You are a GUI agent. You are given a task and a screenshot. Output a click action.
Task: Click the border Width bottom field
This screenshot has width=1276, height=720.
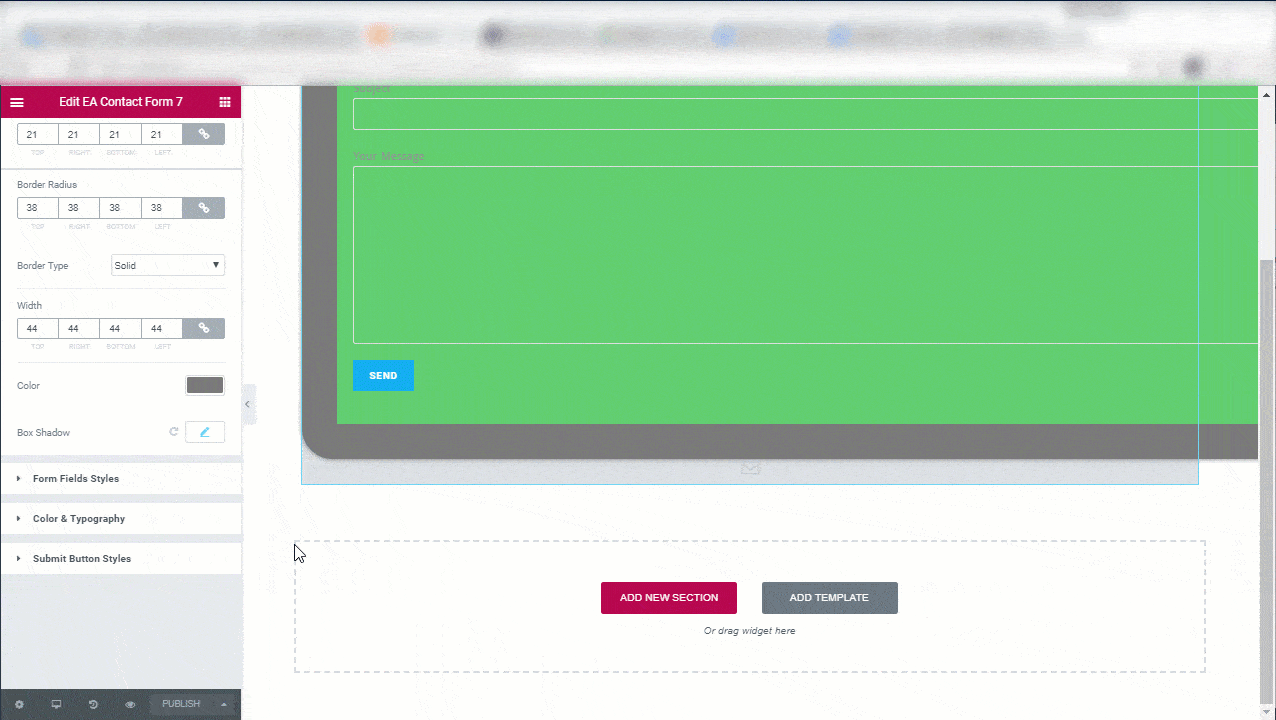click(120, 328)
